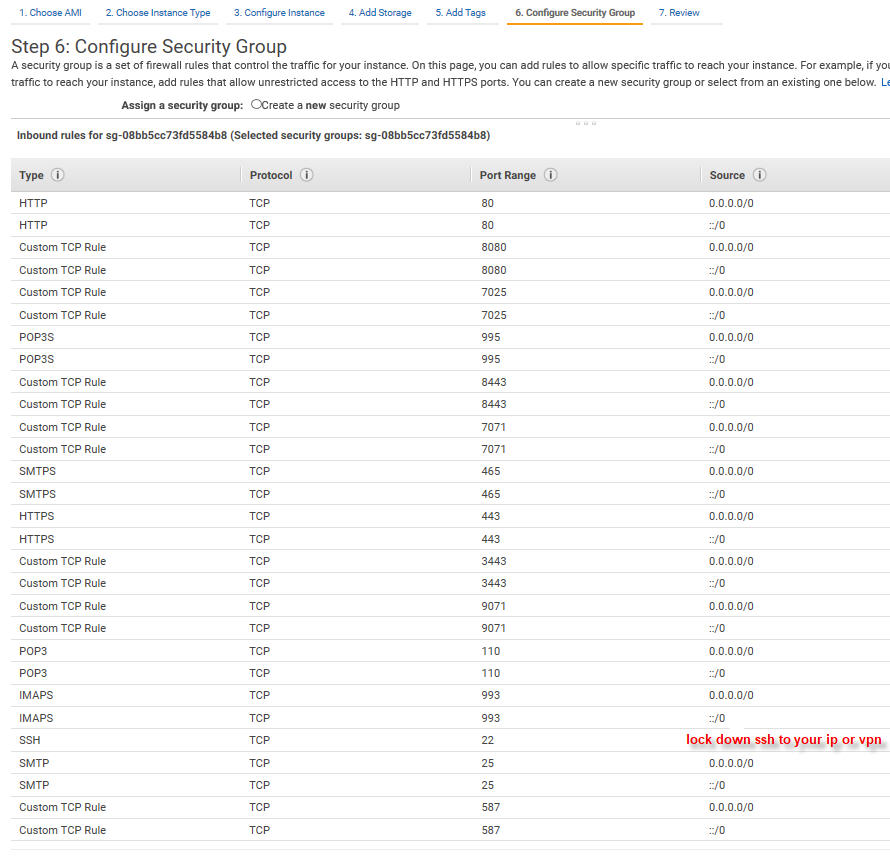Click the Type column header label

tap(32, 175)
